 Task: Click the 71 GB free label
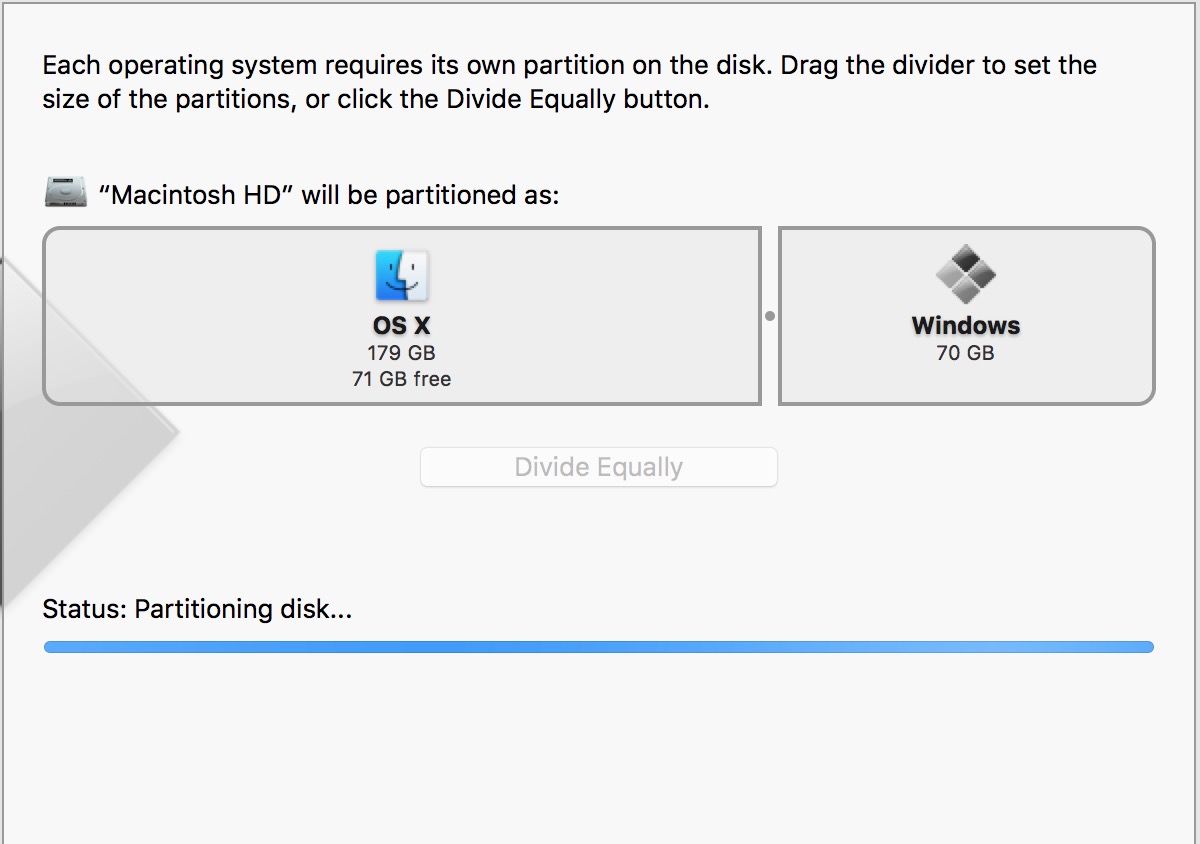click(401, 379)
